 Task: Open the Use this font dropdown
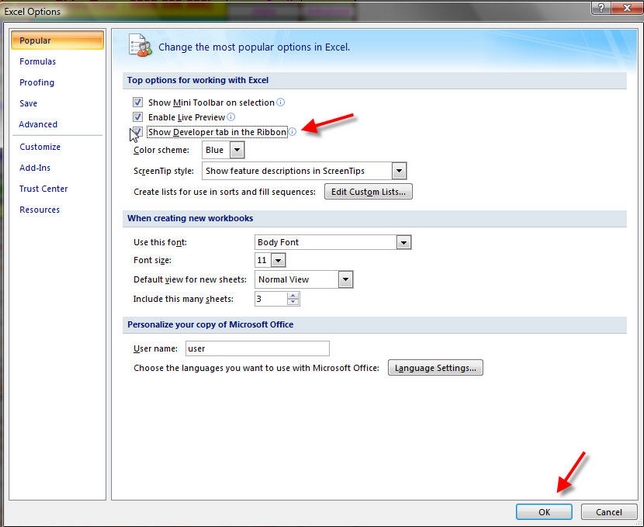[403, 242]
